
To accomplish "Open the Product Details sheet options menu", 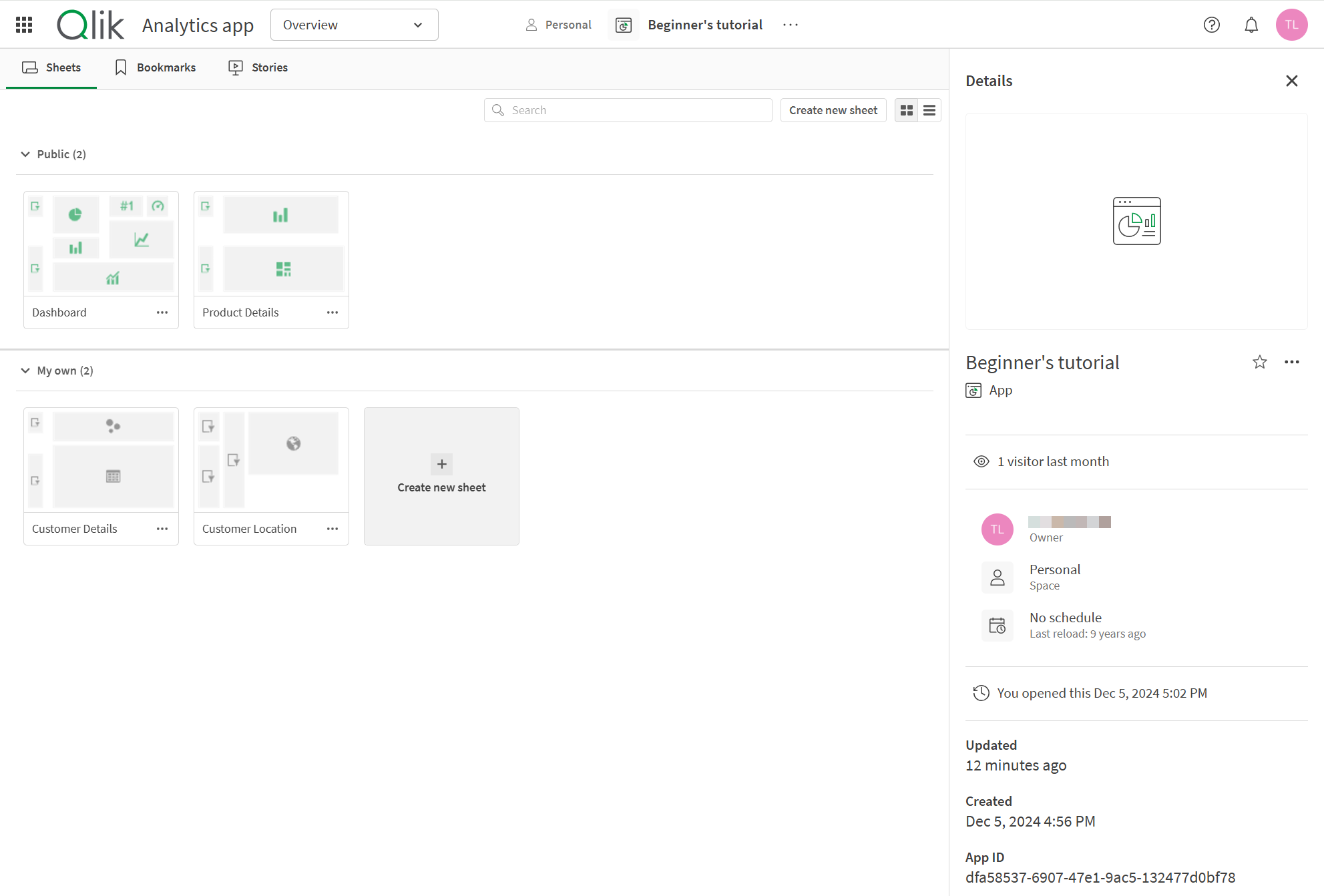I will point(334,312).
